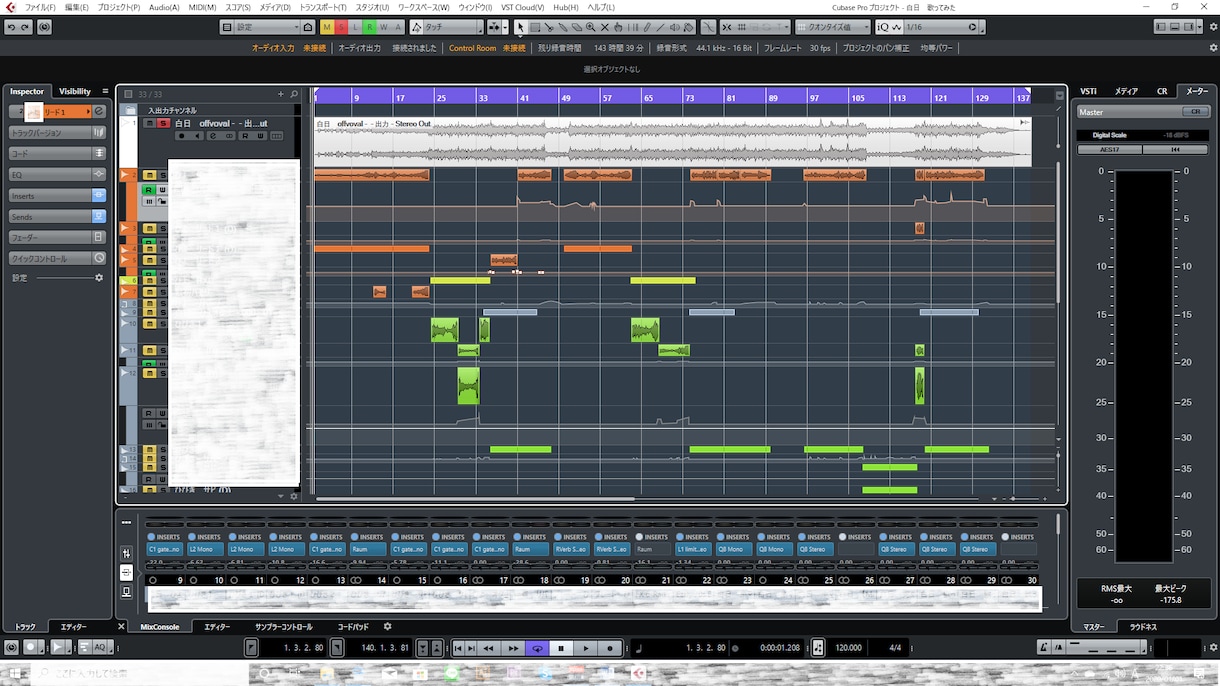This screenshot has height=686, width=1220.
Task: Toggle global Mute (M) state button
Action: 328,27
